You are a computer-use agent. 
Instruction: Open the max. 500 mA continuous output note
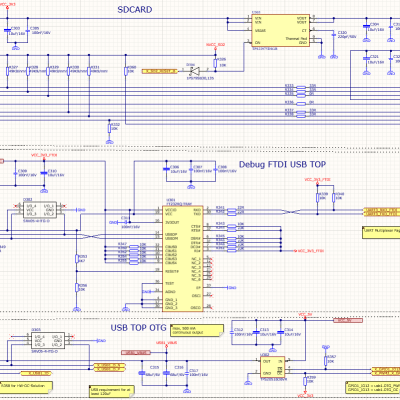[x=197, y=330]
